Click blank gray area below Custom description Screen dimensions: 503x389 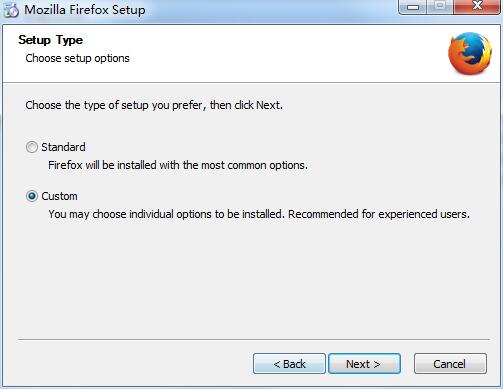(253, 280)
